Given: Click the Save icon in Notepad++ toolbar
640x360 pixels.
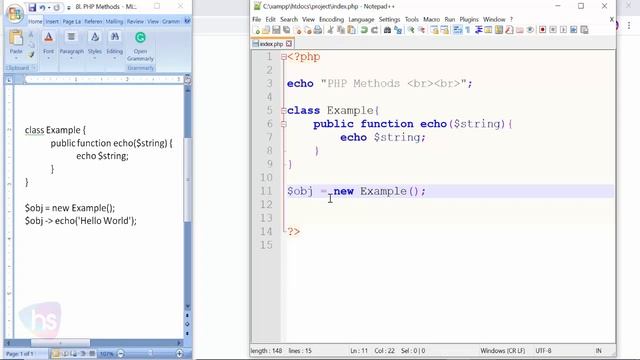Looking at the screenshot, I should coord(276,30).
